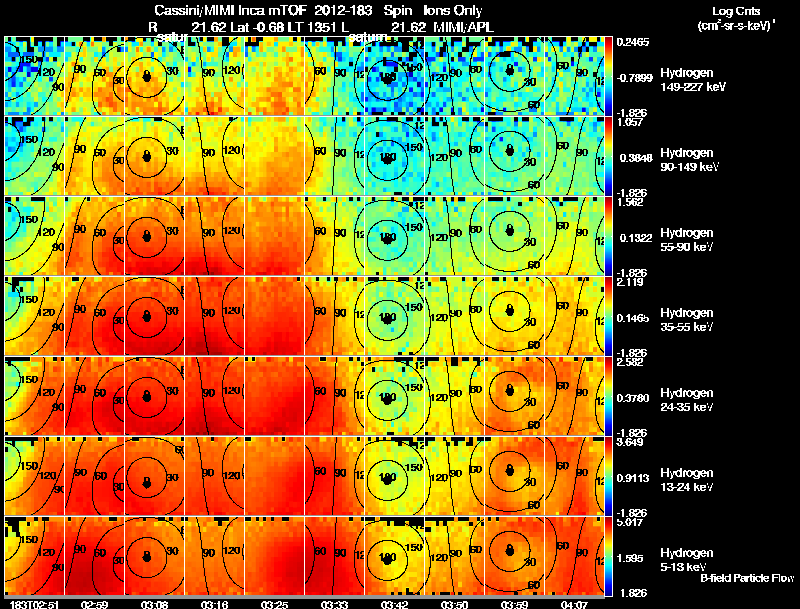Click the 2.119 color scale value
This screenshot has width=800, height=609.
point(630,282)
